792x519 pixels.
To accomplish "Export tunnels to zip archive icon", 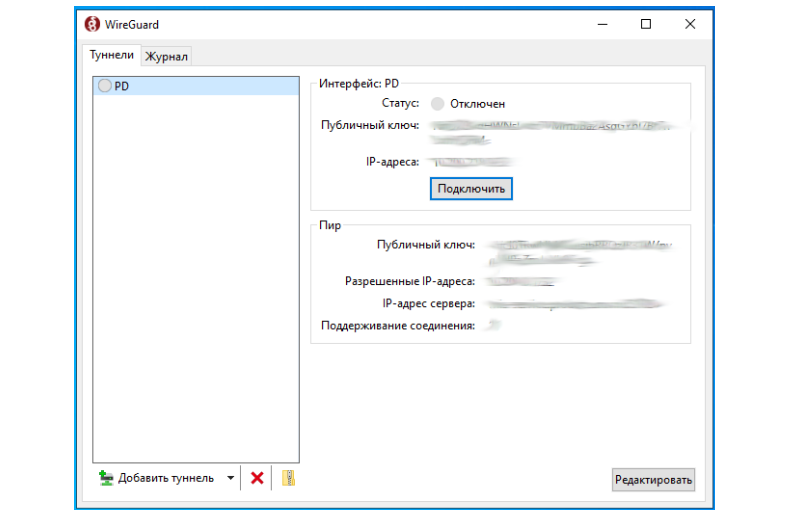I will coord(288,478).
